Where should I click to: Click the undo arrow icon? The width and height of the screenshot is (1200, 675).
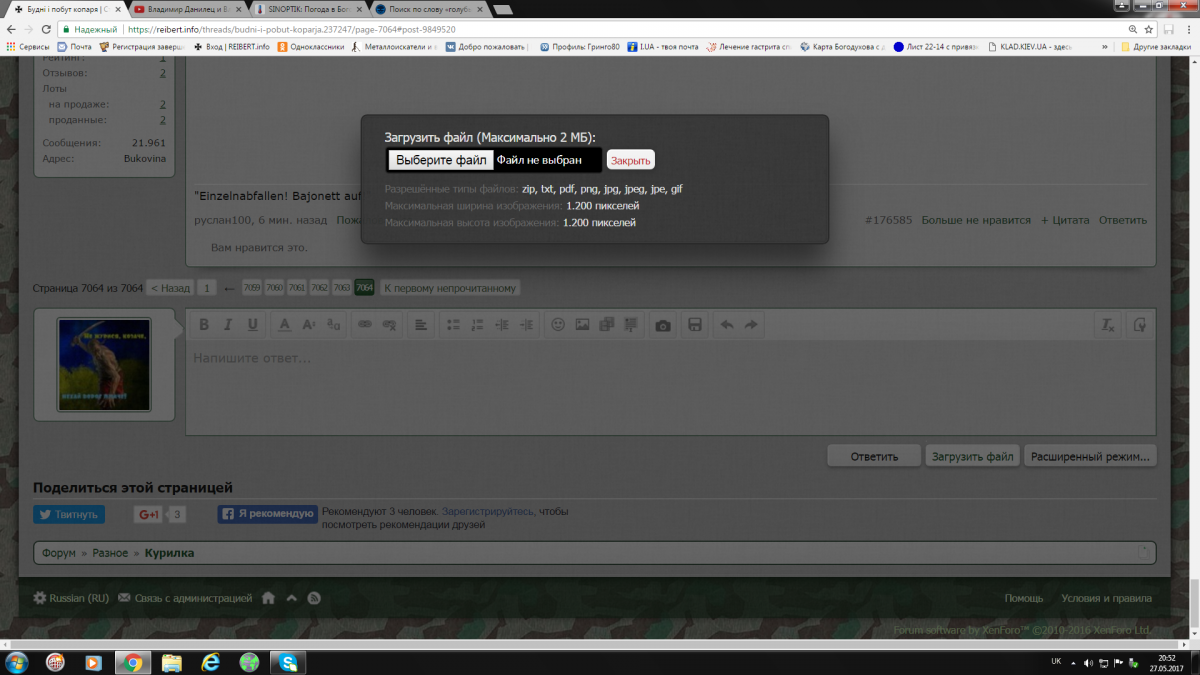click(727, 325)
